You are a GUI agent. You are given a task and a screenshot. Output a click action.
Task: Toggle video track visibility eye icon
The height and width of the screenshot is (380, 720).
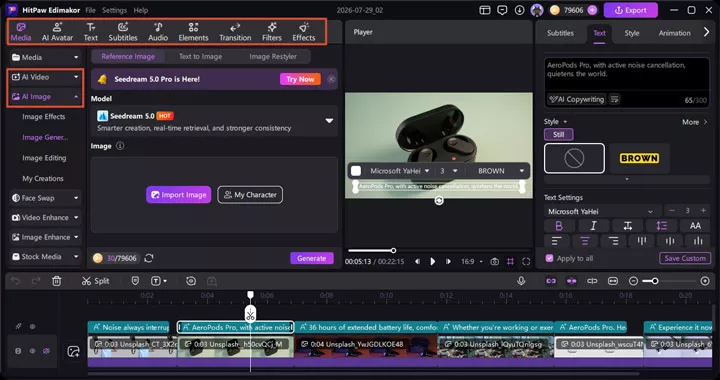pos(33,351)
